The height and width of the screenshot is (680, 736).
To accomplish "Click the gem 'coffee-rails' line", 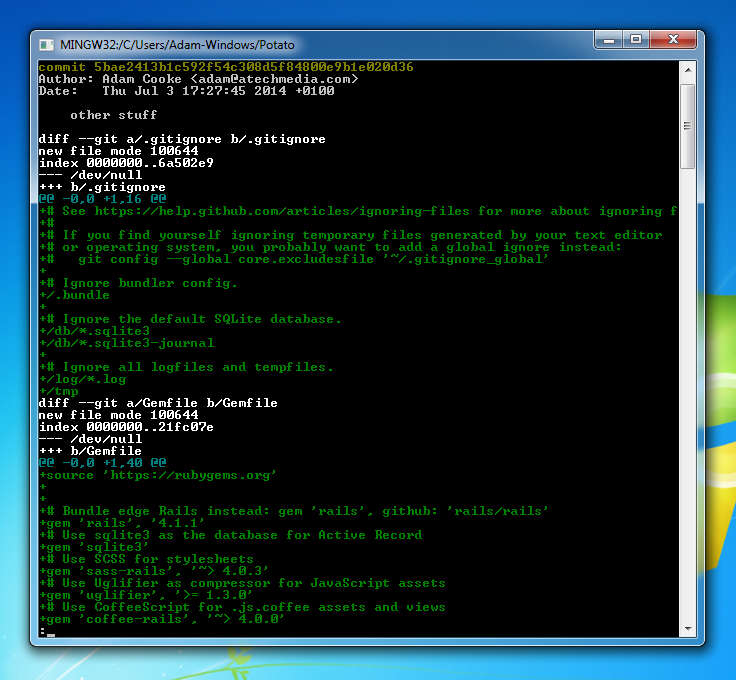I will tap(162, 619).
